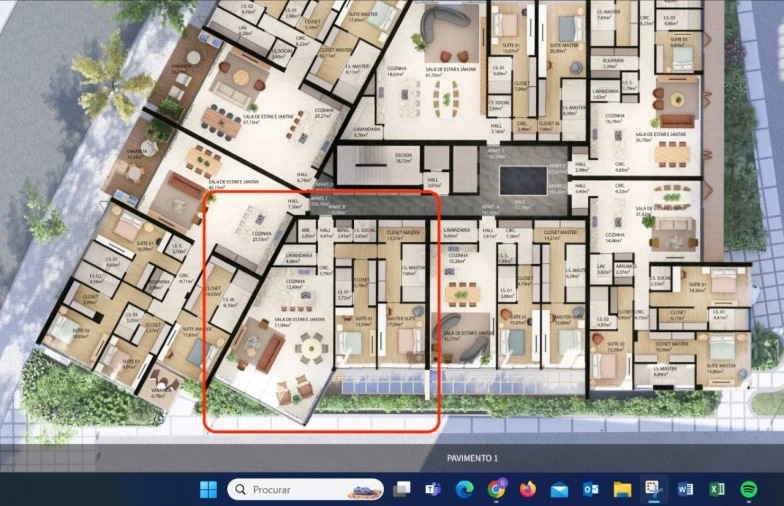Open the Mail app envelope icon
The height and width of the screenshot is (506, 784).
[559, 490]
